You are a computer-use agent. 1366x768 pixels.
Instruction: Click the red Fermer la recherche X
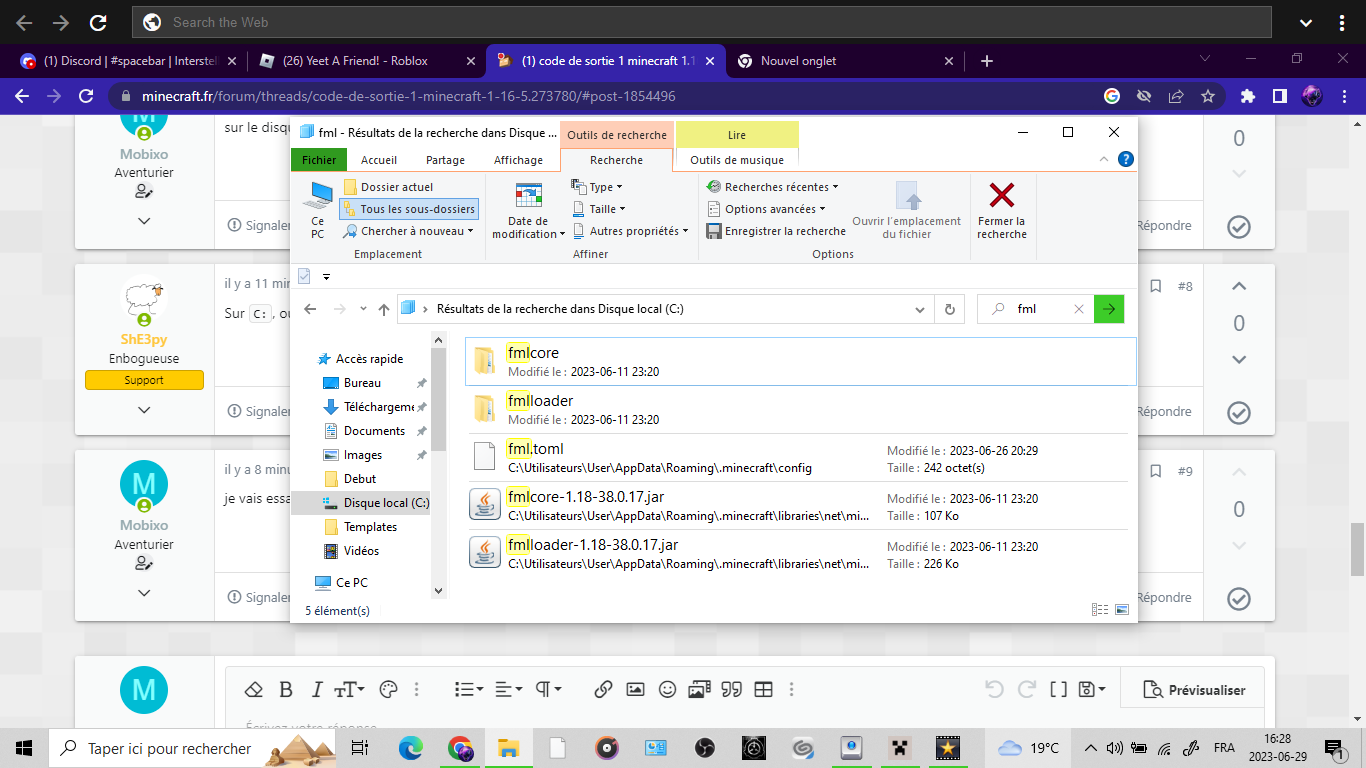(x=1001, y=195)
